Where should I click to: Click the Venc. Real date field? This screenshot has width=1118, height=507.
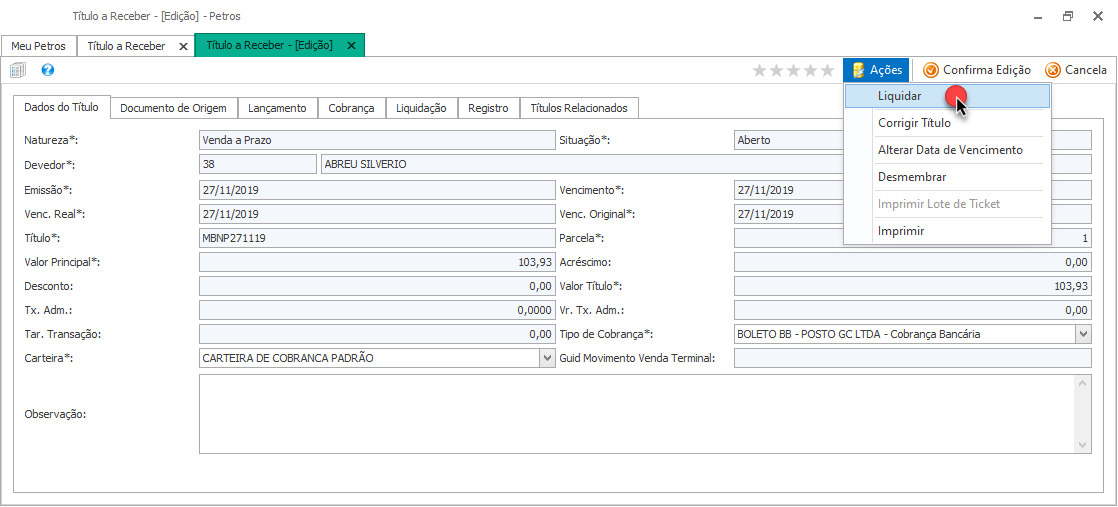click(x=377, y=214)
